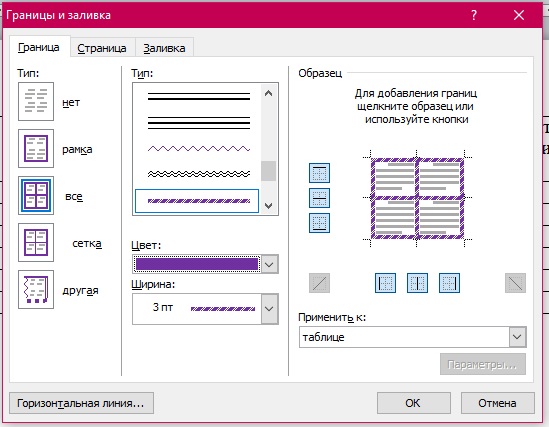
Task: Select the purple striped line style
Action: pyautogui.click(x=197, y=201)
